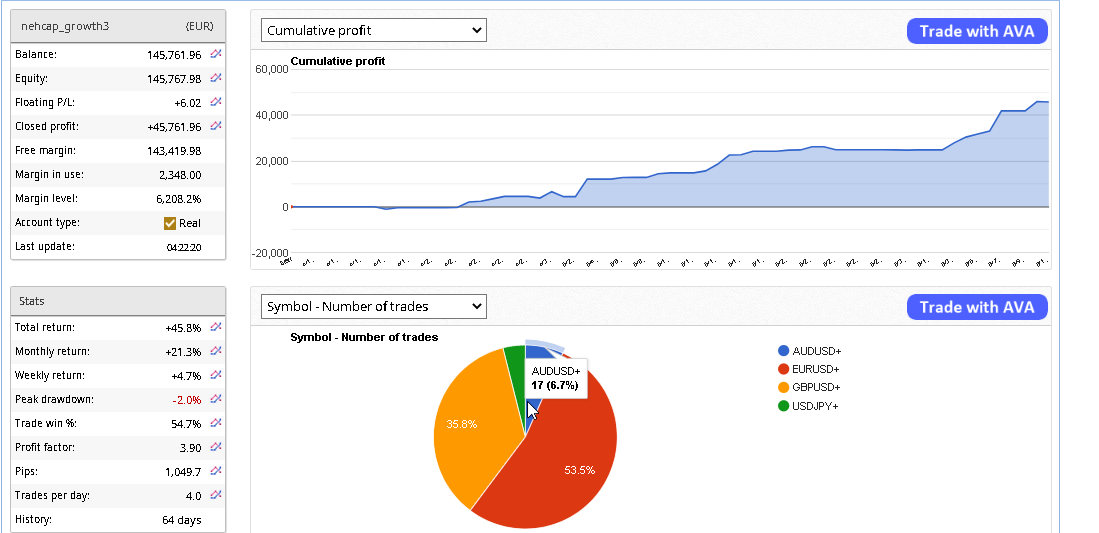Click the chart icon beside Equity value
This screenshot has width=1099, height=533.
[215, 78]
